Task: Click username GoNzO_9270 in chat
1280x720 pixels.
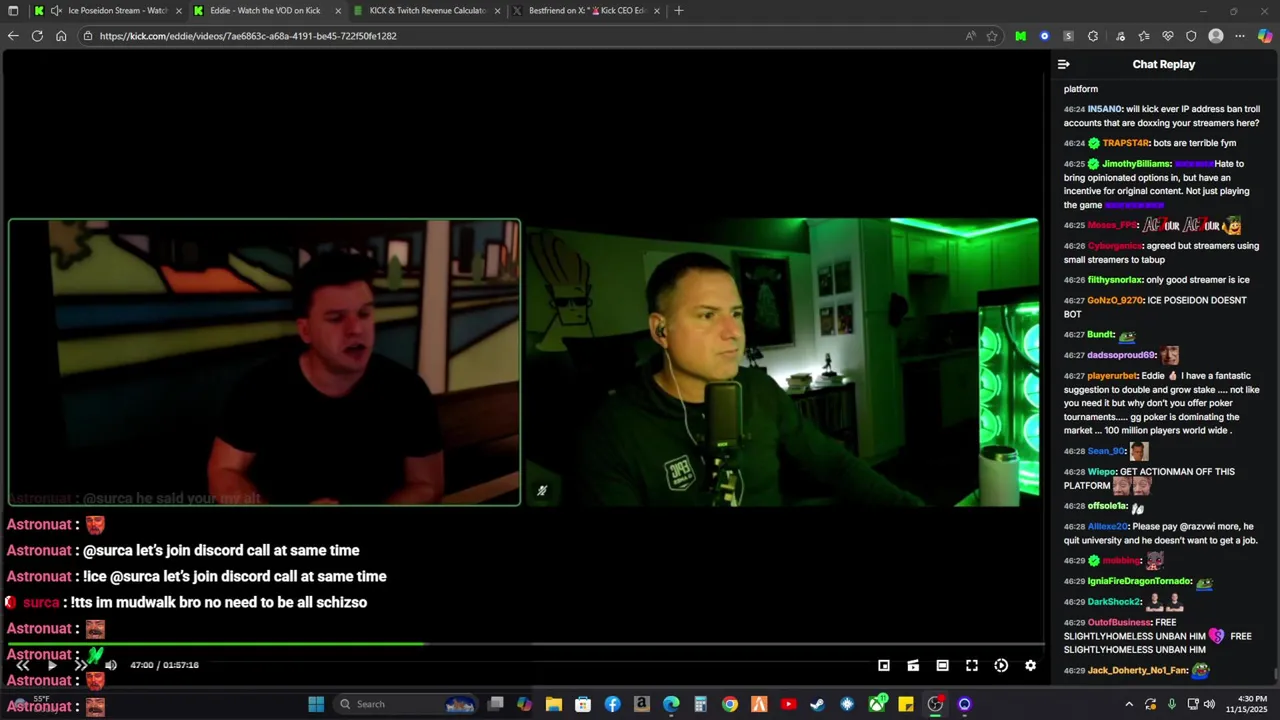Action: point(1115,300)
